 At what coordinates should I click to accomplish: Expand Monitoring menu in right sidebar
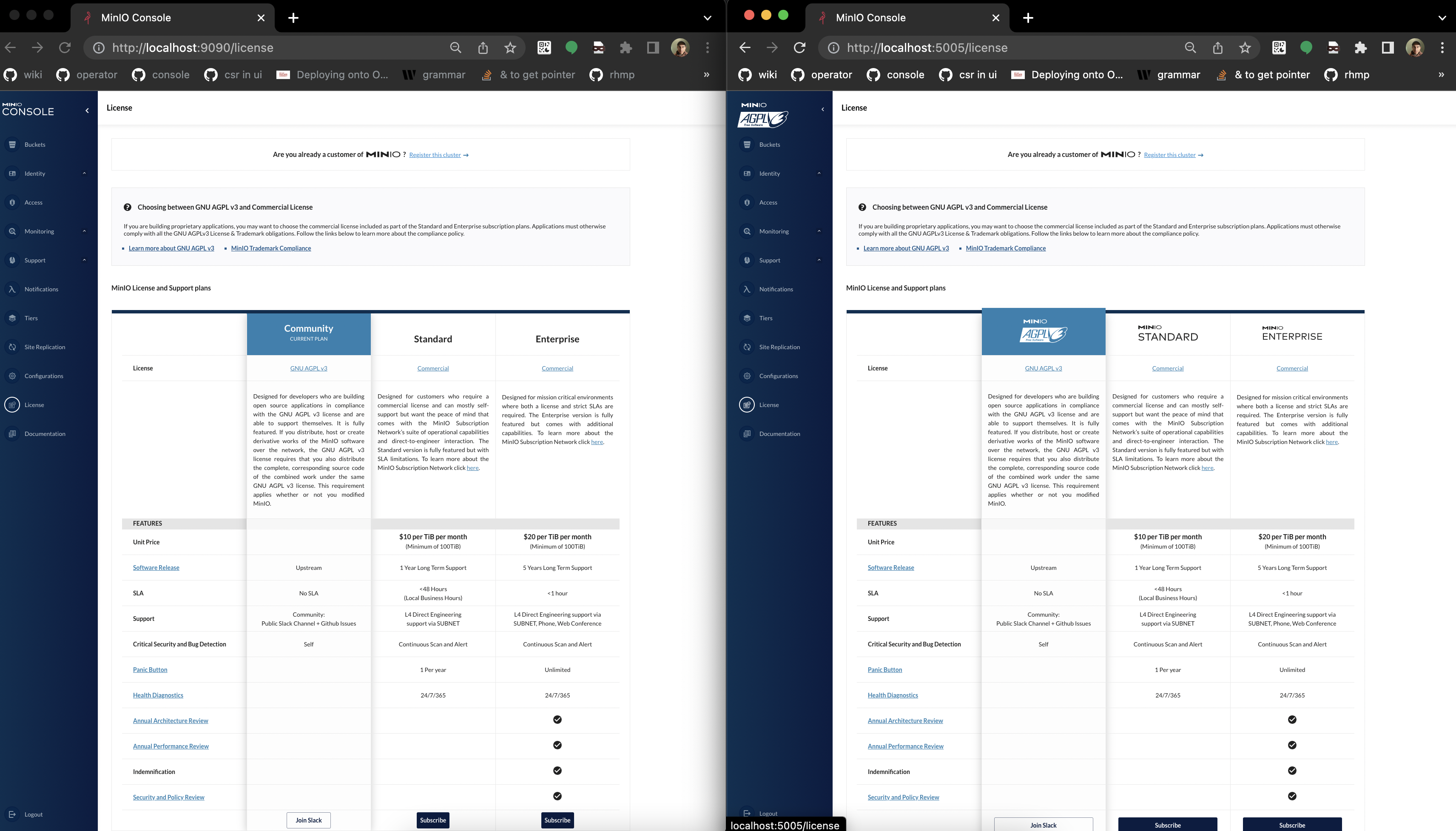[x=819, y=231]
